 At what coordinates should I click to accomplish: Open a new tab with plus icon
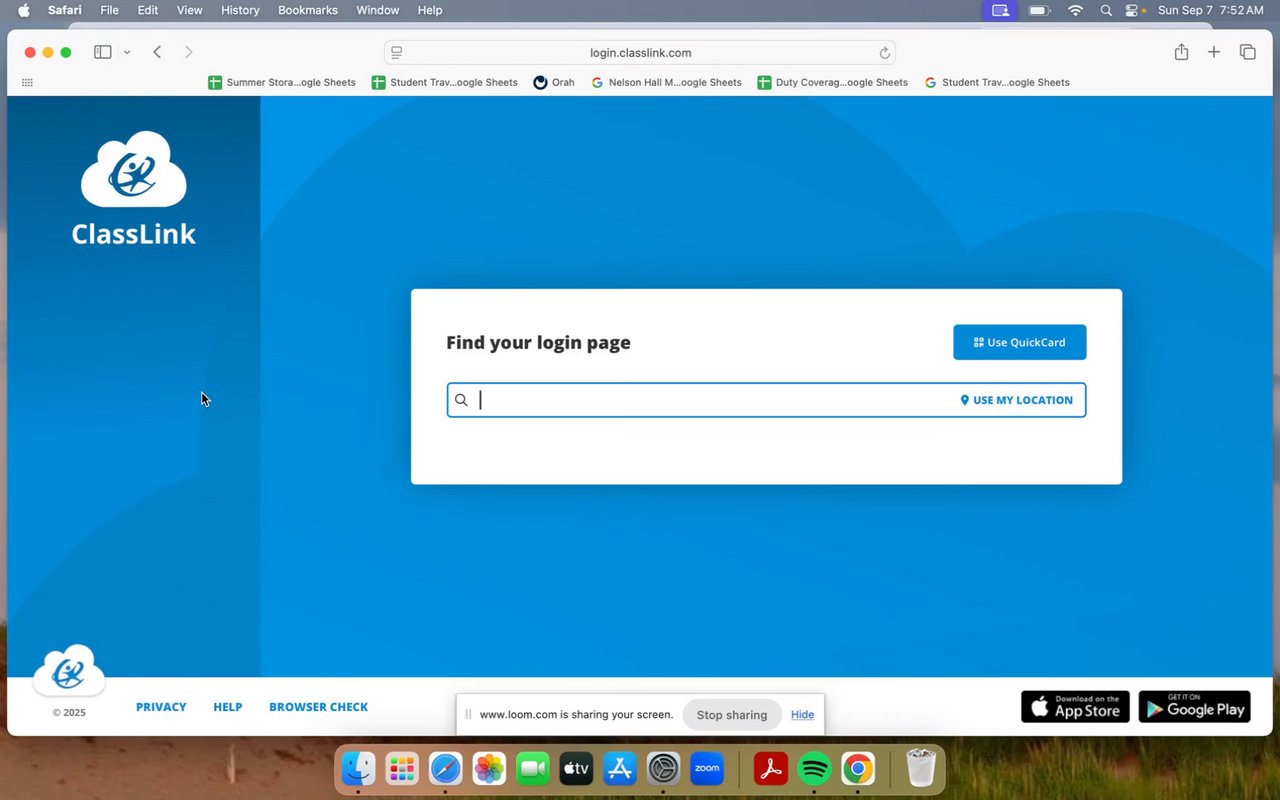tap(1214, 52)
